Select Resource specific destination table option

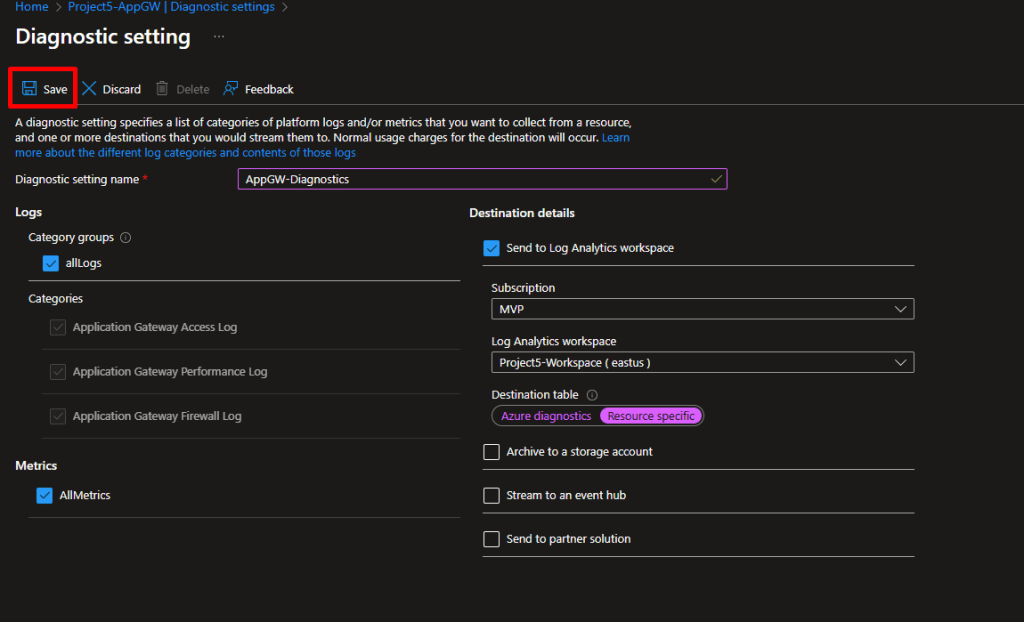click(651, 416)
